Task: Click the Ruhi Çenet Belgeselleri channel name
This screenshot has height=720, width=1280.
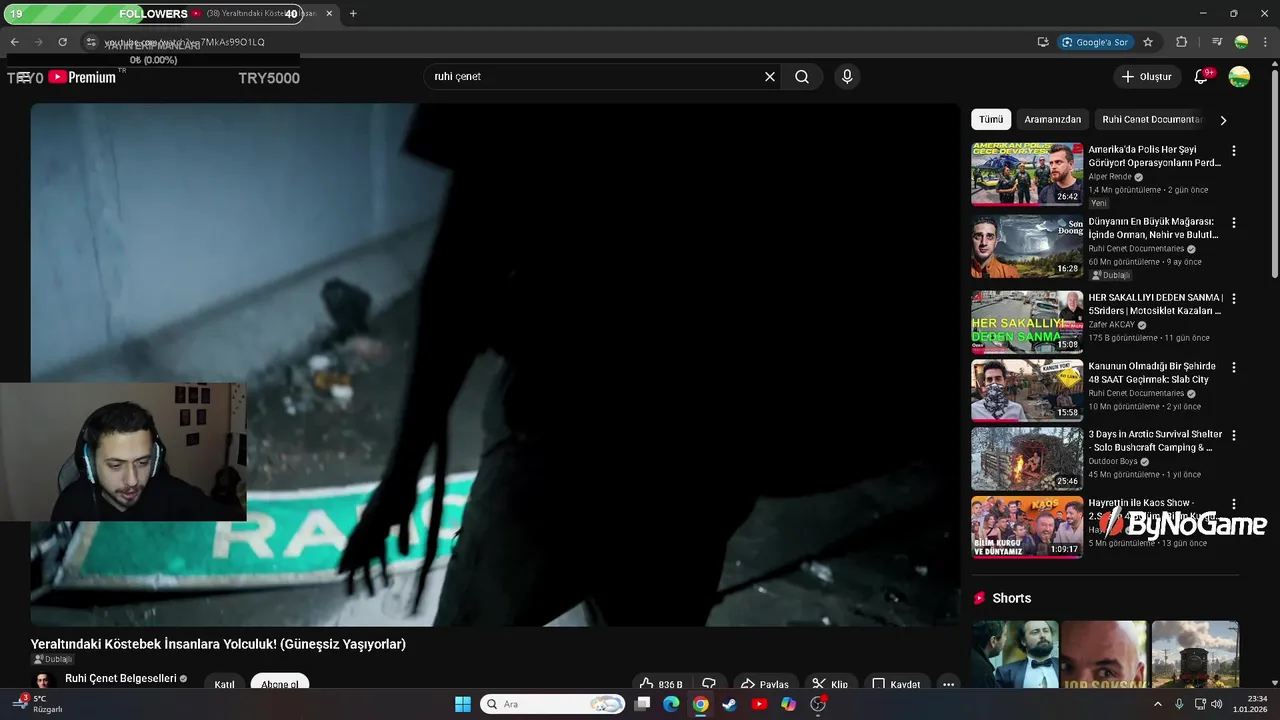Action: (120, 678)
